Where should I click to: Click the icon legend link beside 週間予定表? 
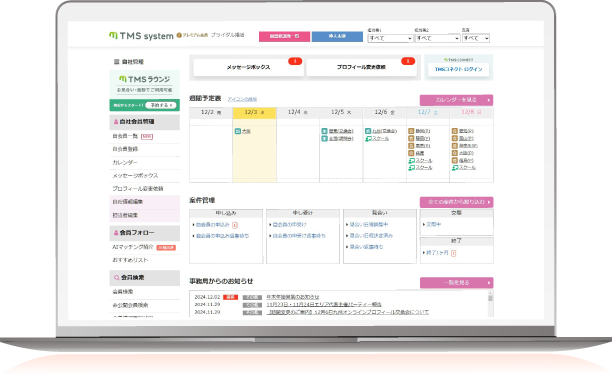(x=242, y=99)
